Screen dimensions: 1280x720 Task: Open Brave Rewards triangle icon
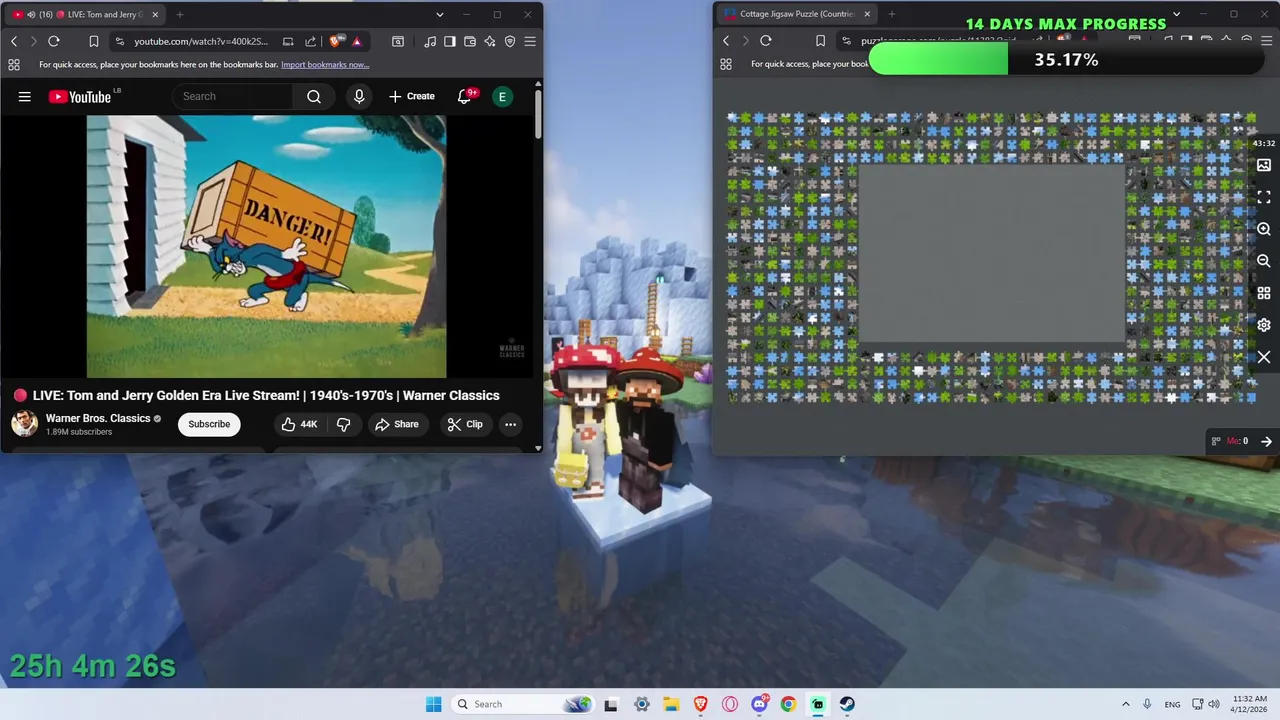[x=356, y=41]
